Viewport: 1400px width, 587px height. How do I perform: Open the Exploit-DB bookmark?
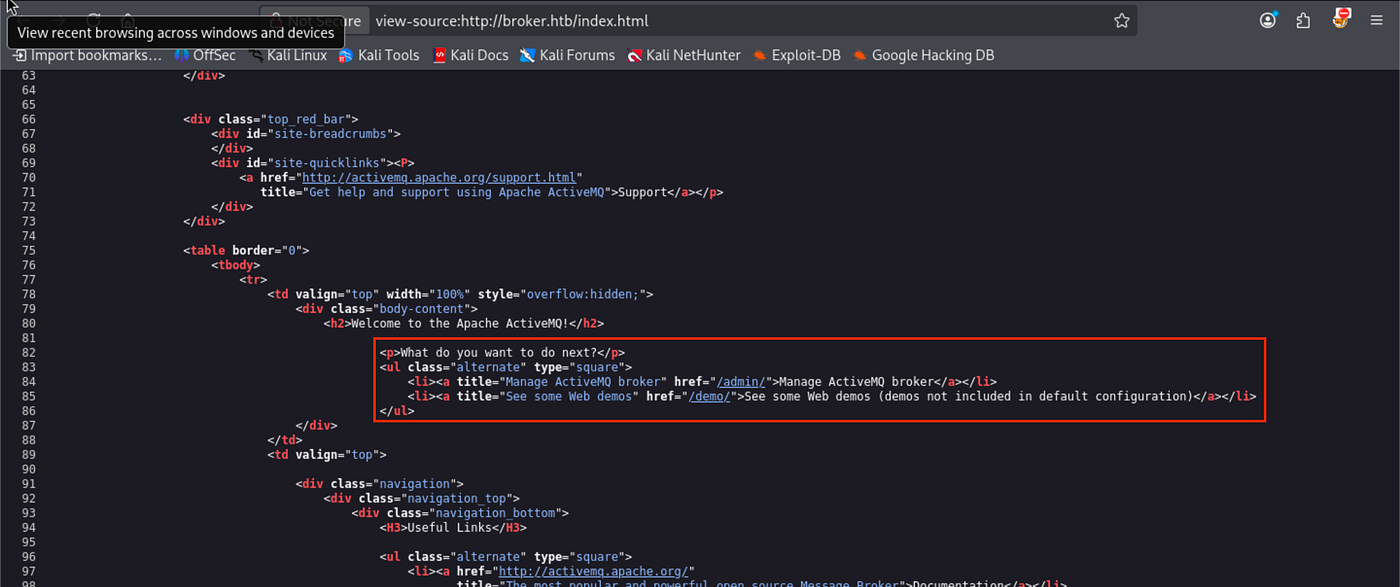(x=797, y=55)
